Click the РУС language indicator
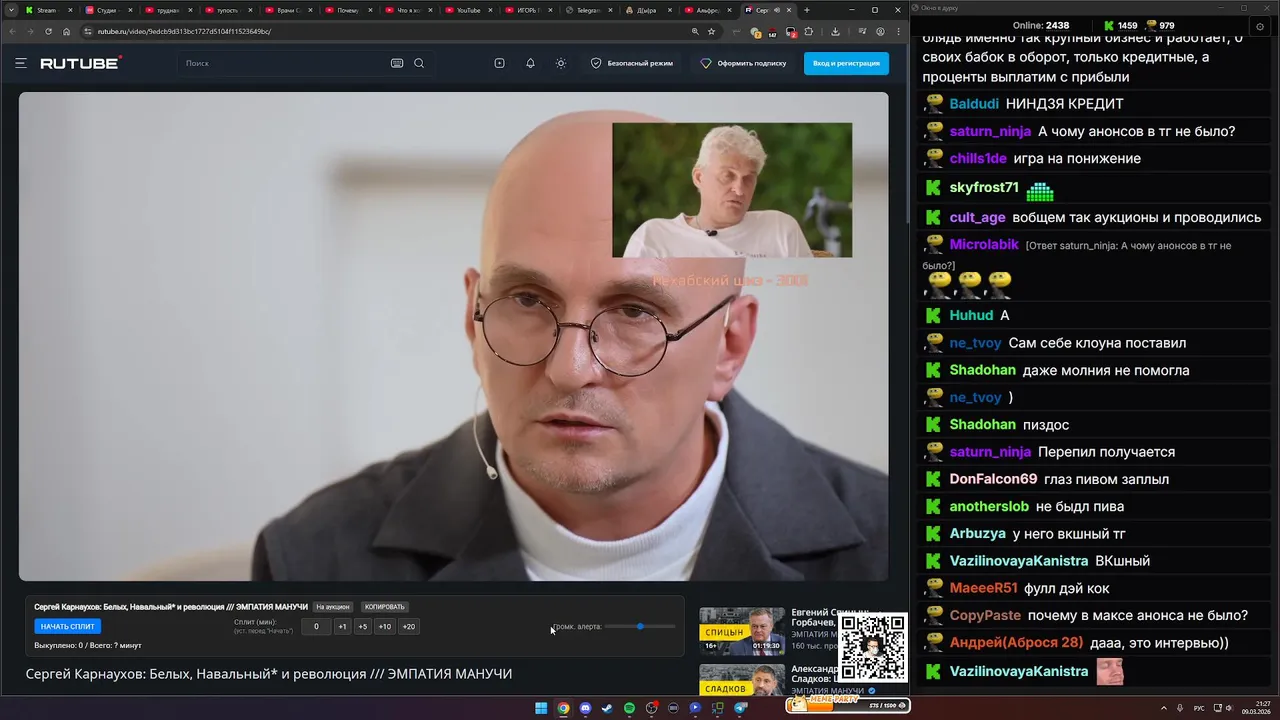Image resolution: width=1280 pixels, height=720 pixels. (x=1199, y=708)
